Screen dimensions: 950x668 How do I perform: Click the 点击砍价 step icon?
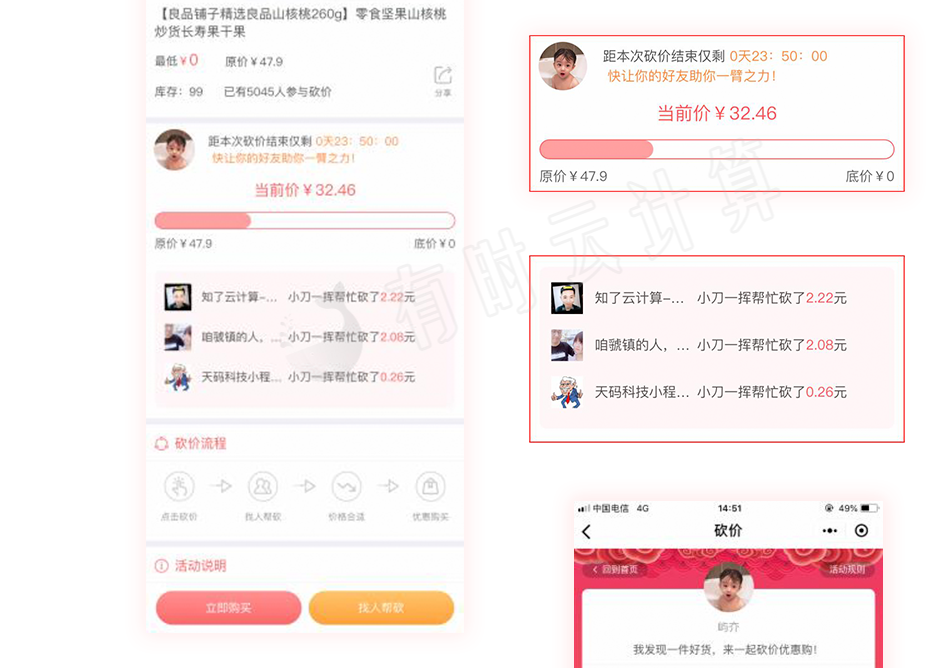pos(179,486)
